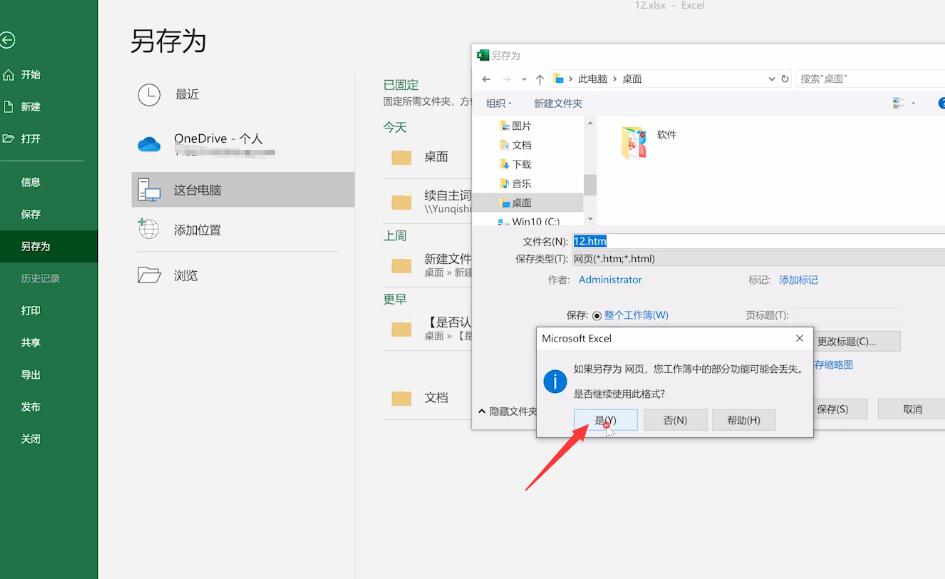Click the clock icon for 最近 locations
Screen dimensions: 945x579
pos(149,95)
